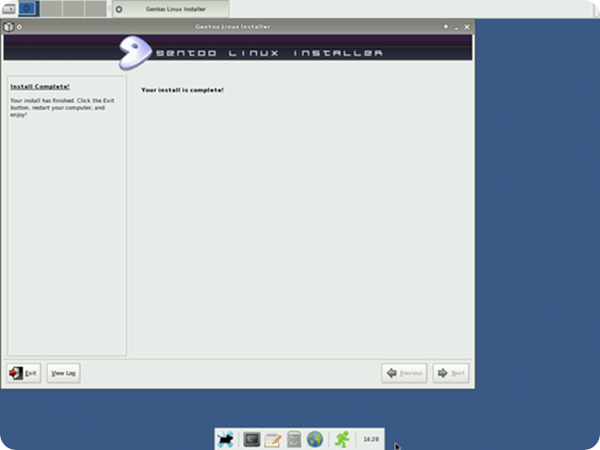Click the Gentoo logo in the banner
The image size is (600, 450).
coord(135,53)
